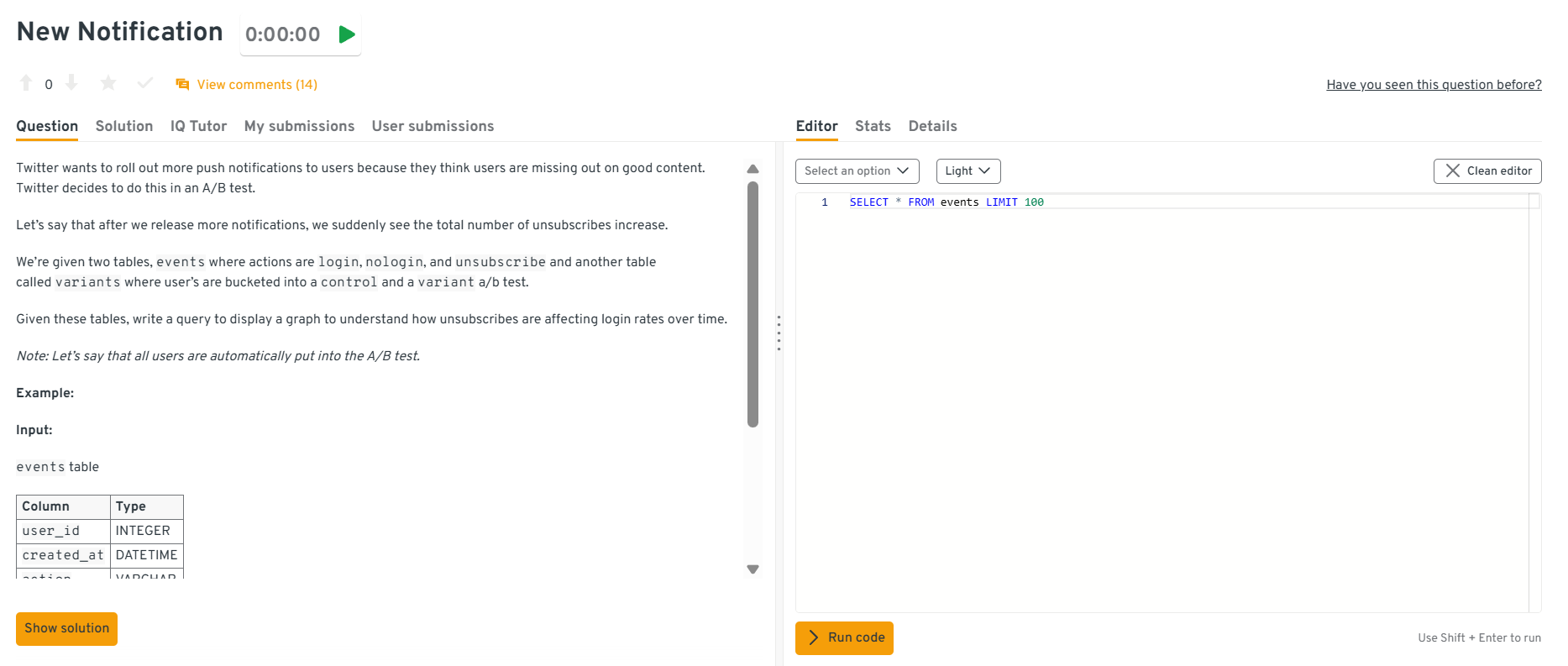Screen dimensions: 1568x666
Task: Open View comments (14) link
Action: coord(257,85)
